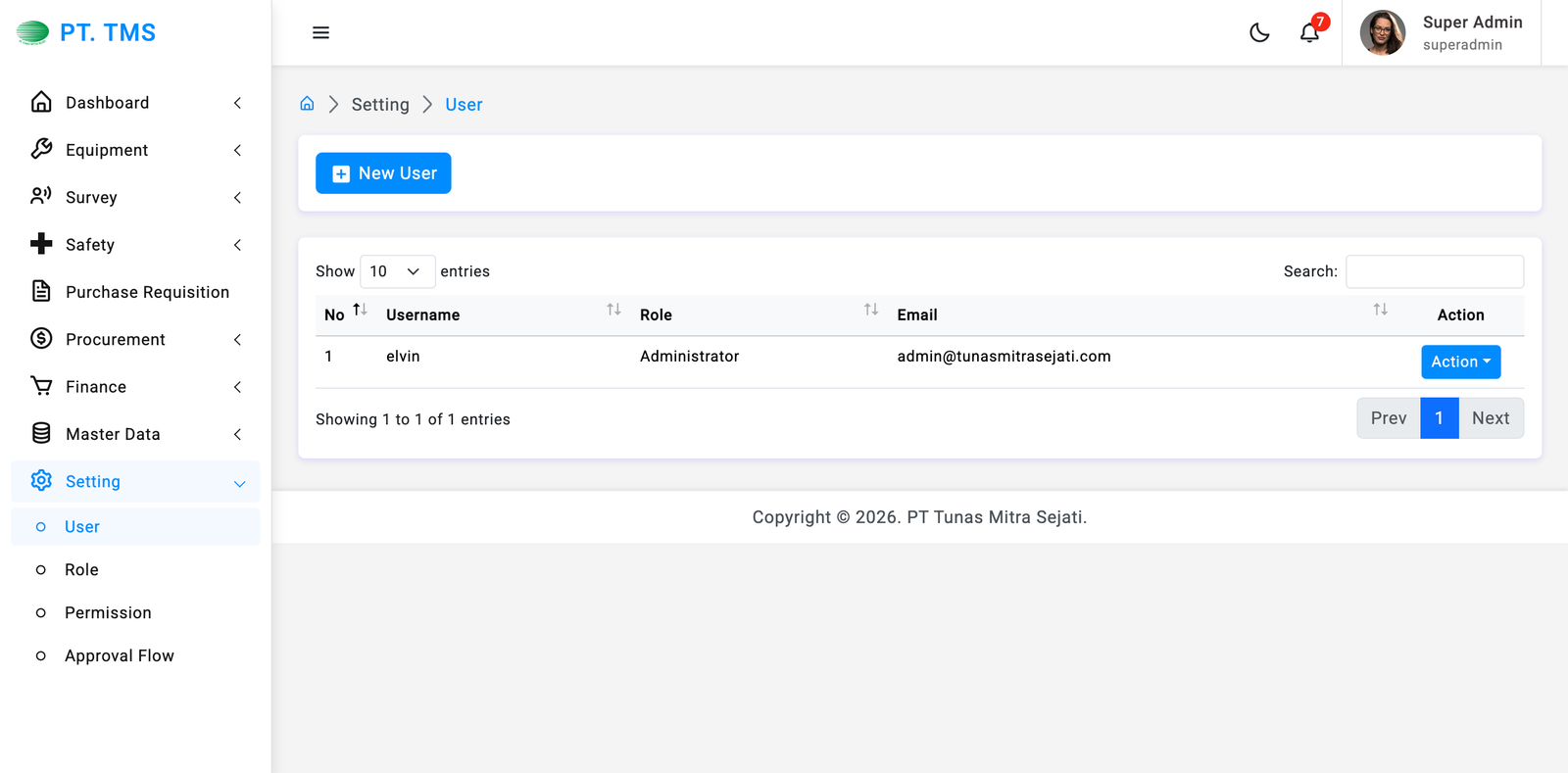Viewport: 1568px width, 773px height.
Task: Open the entries-per-page dropdown
Action: pyautogui.click(x=396, y=271)
